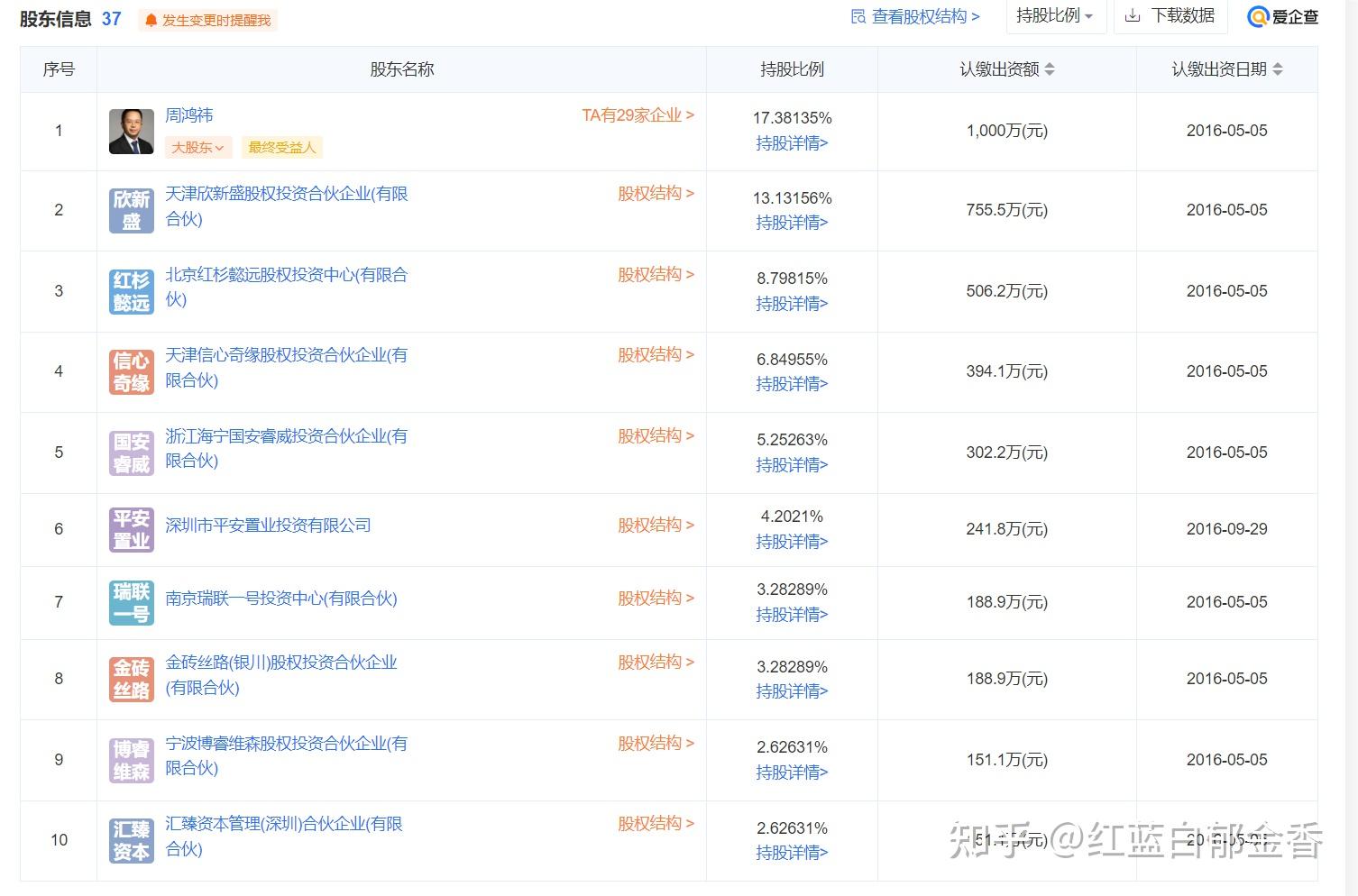1358x896 pixels.
Task: View 股权结构 for 浙江海宁国安睿威 row
Action: 656,436
